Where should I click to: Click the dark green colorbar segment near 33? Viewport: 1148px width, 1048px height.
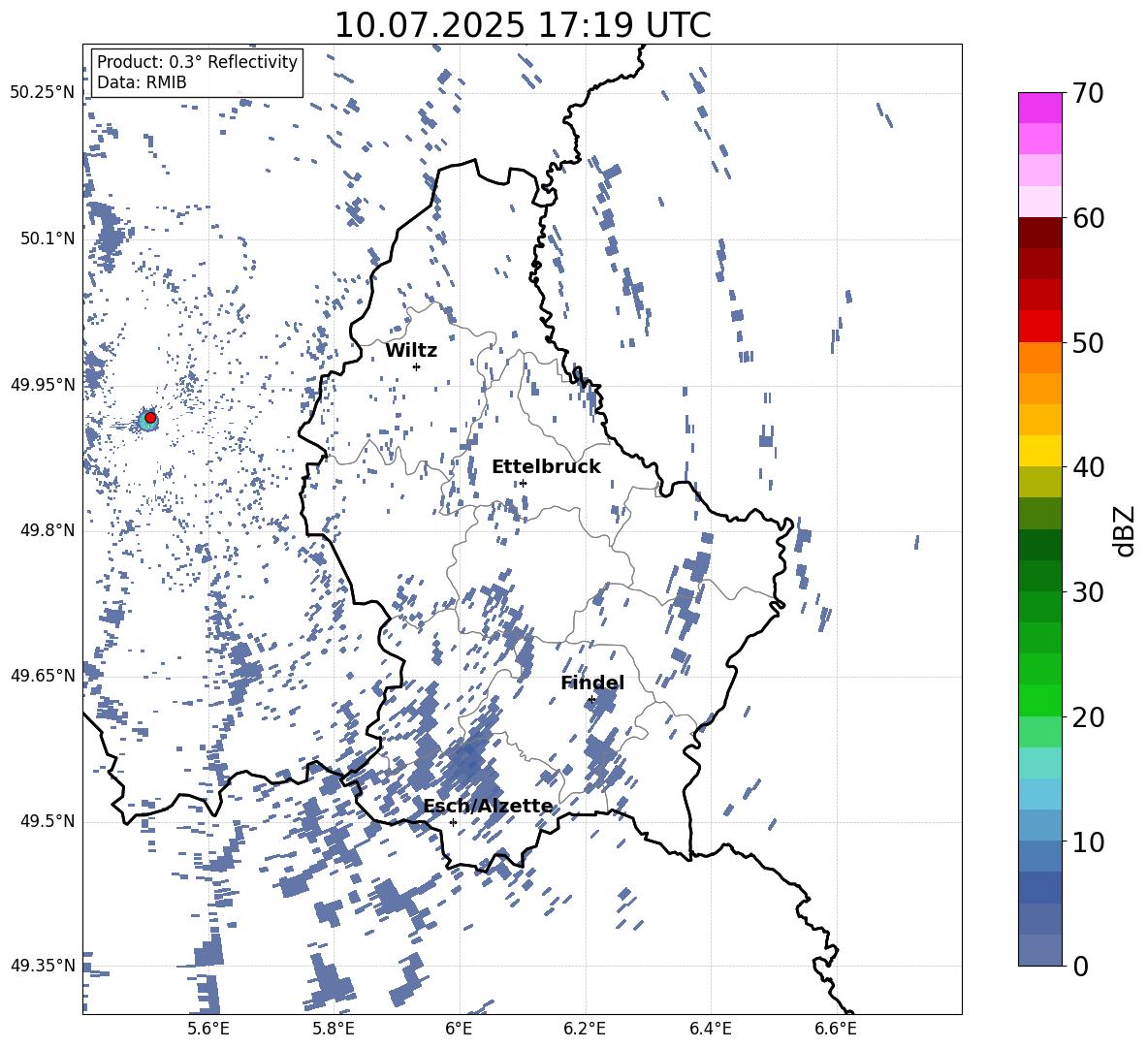[1040, 545]
